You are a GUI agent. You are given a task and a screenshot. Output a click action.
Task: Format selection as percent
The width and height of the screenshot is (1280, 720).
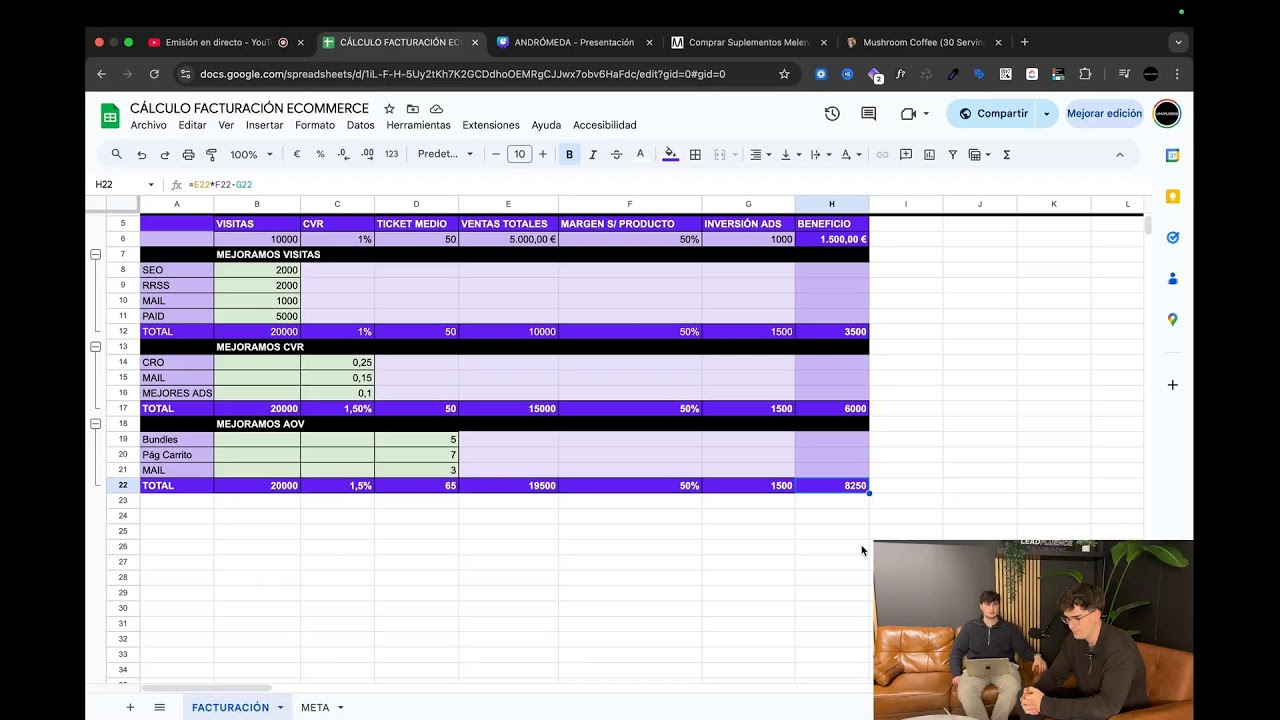click(x=320, y=155)
